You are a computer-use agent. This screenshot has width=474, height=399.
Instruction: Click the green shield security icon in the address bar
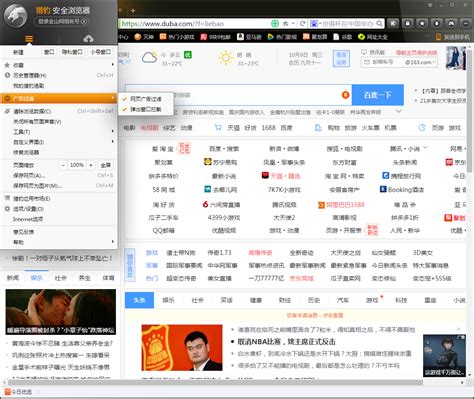point(275,24)
